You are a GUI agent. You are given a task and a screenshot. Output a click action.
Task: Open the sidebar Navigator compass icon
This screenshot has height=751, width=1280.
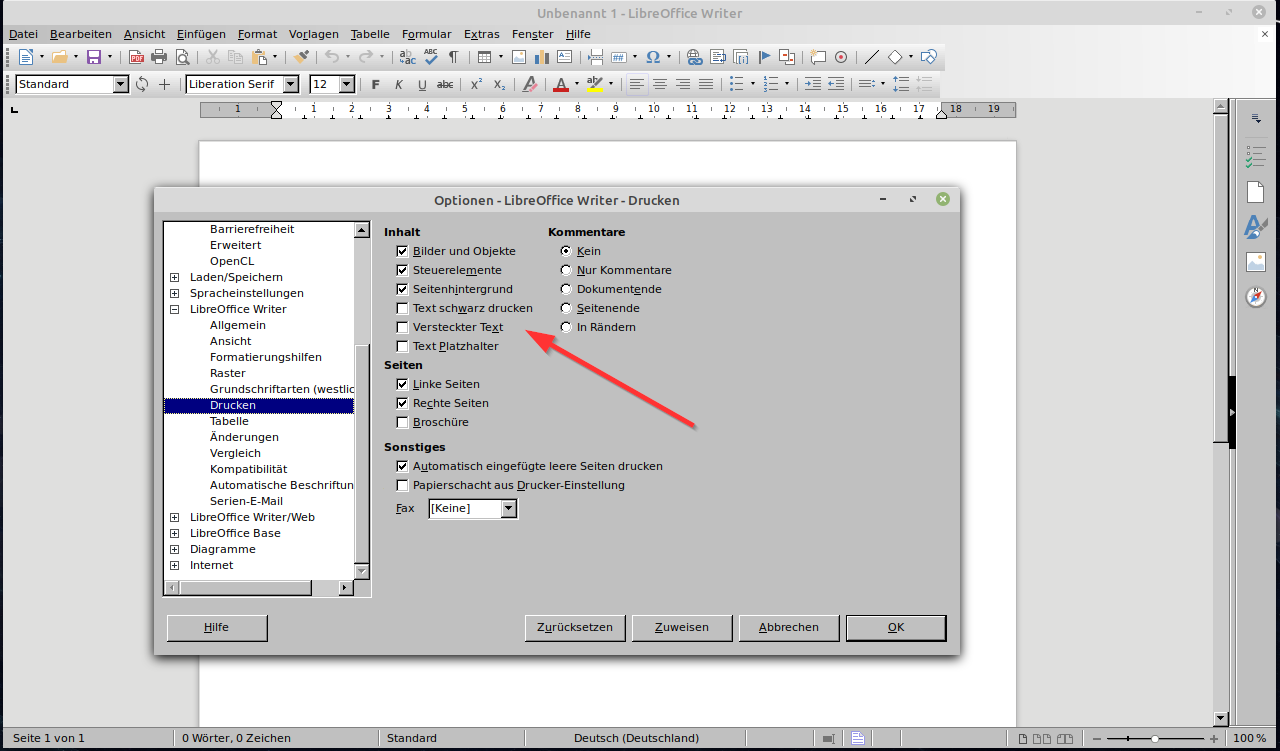point(1256,297)
